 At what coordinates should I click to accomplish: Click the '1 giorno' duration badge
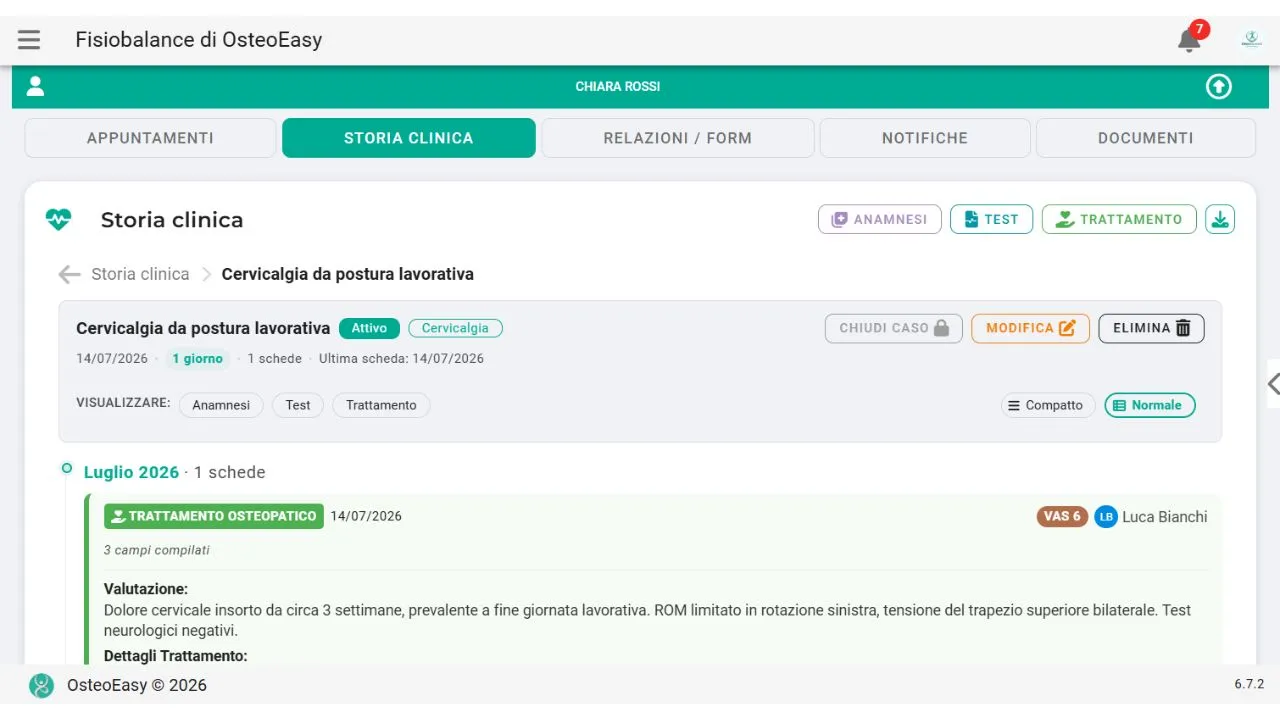point(197,358)
